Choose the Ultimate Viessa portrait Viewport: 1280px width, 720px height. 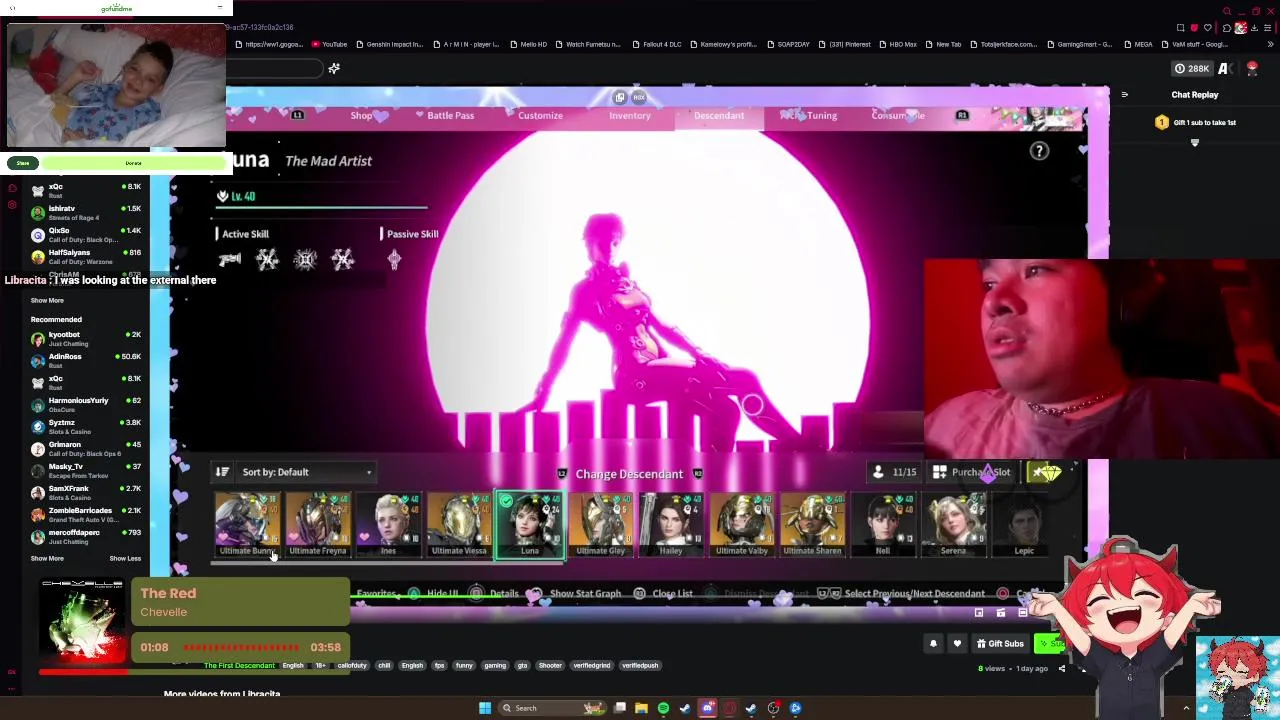pyautogui.click(x=459, y=524)
